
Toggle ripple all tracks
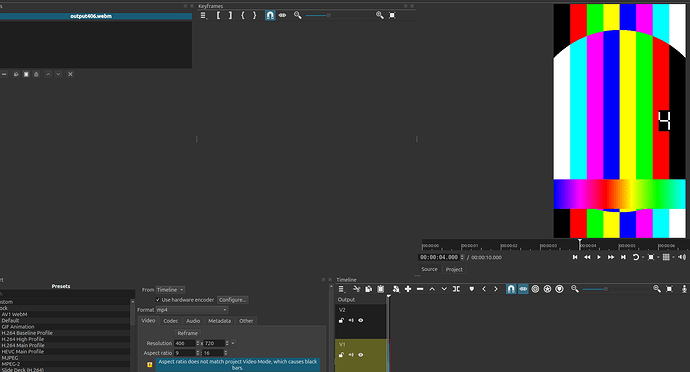click(547, 289)
